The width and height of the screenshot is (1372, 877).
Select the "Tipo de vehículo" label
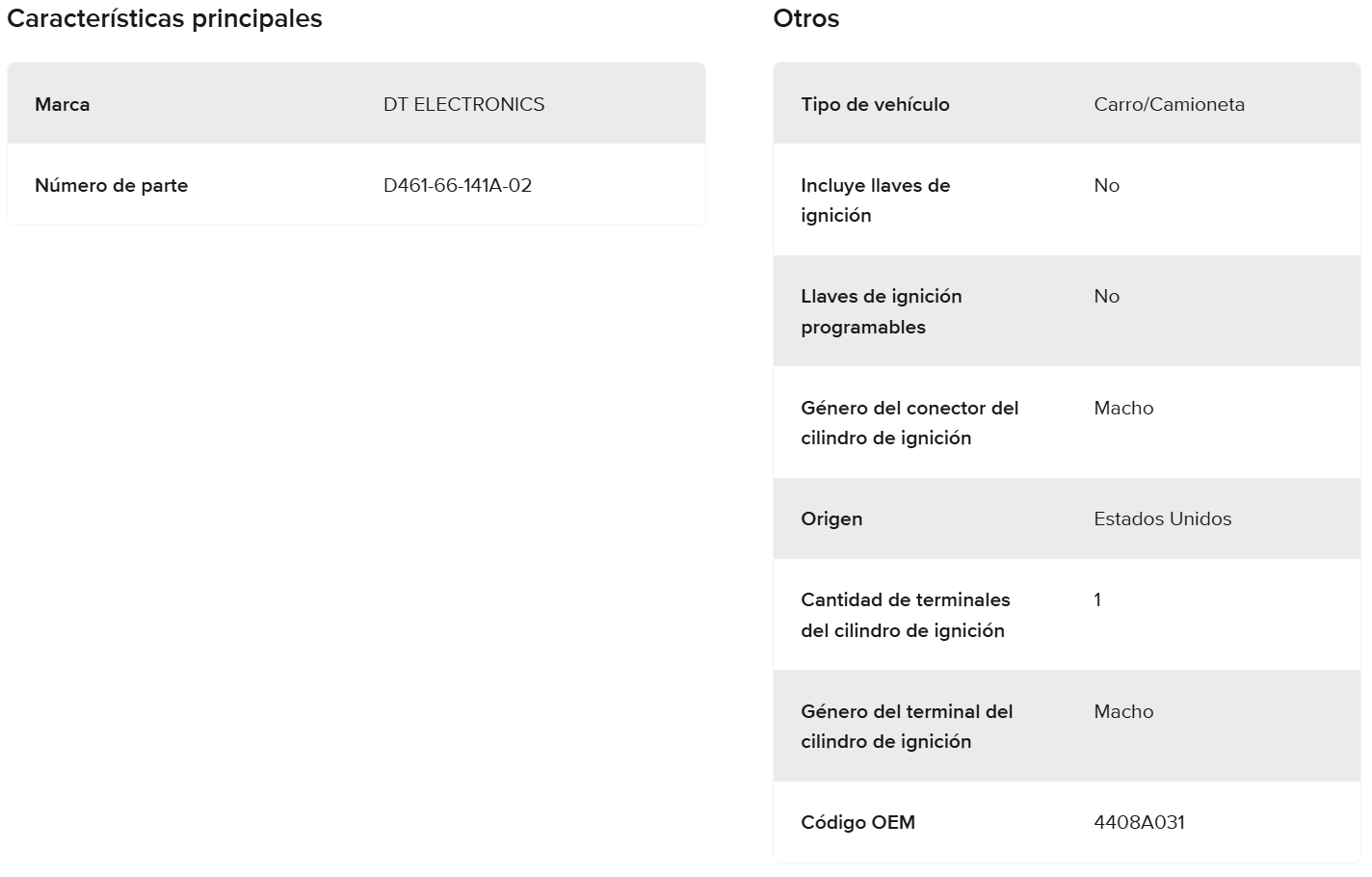tap(875, 104)
